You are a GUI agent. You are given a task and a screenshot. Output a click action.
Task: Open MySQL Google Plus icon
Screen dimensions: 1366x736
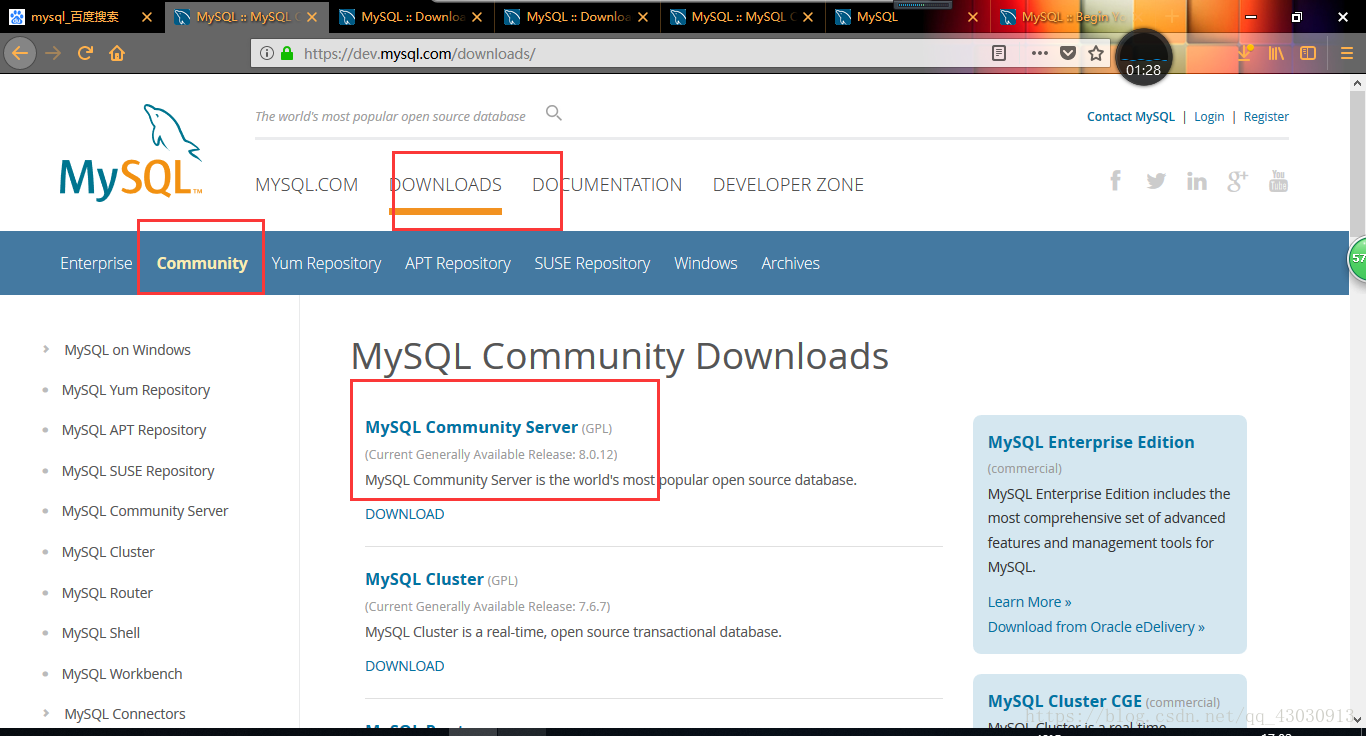pyautogui.click(x=1238, y=181)
